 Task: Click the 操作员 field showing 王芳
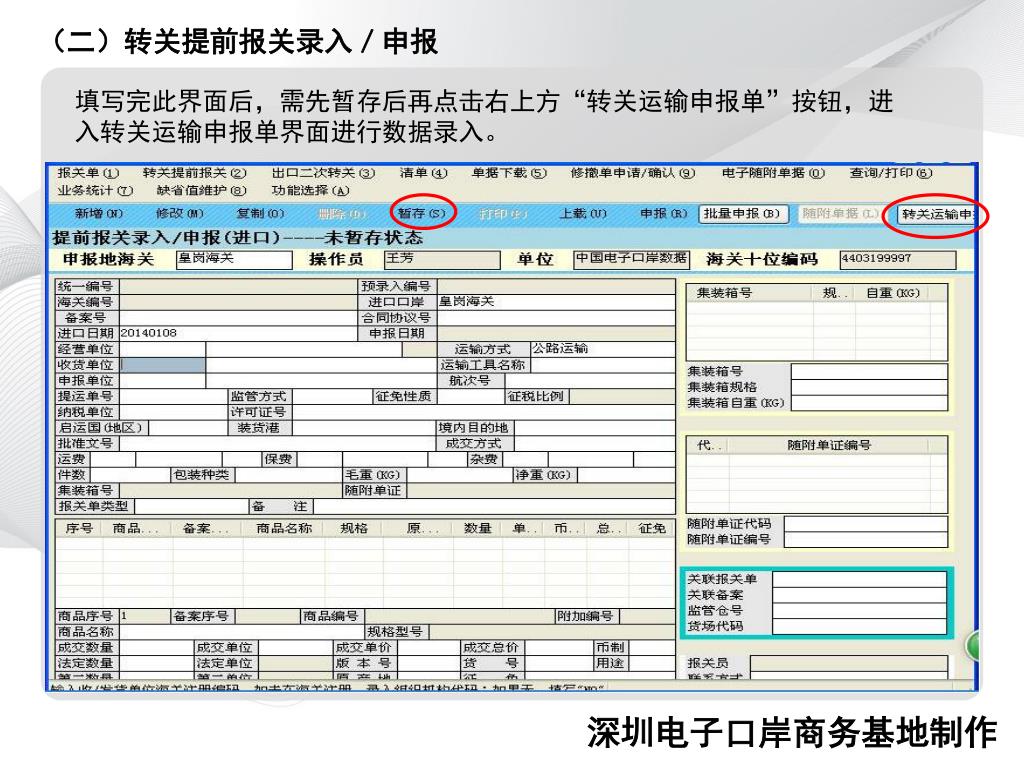pos(442,259)
